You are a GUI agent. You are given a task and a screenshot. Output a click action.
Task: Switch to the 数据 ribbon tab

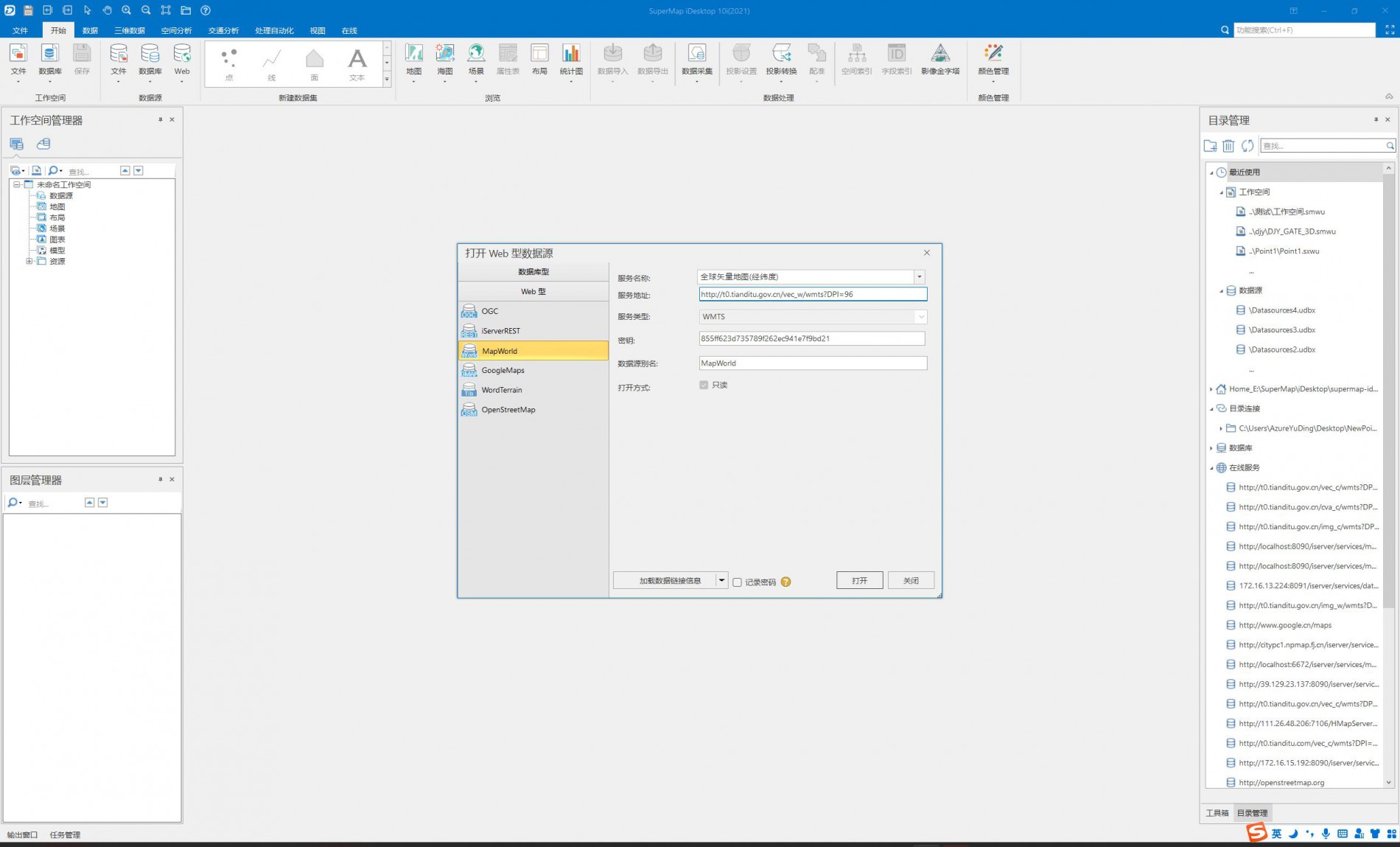point(90,30)
